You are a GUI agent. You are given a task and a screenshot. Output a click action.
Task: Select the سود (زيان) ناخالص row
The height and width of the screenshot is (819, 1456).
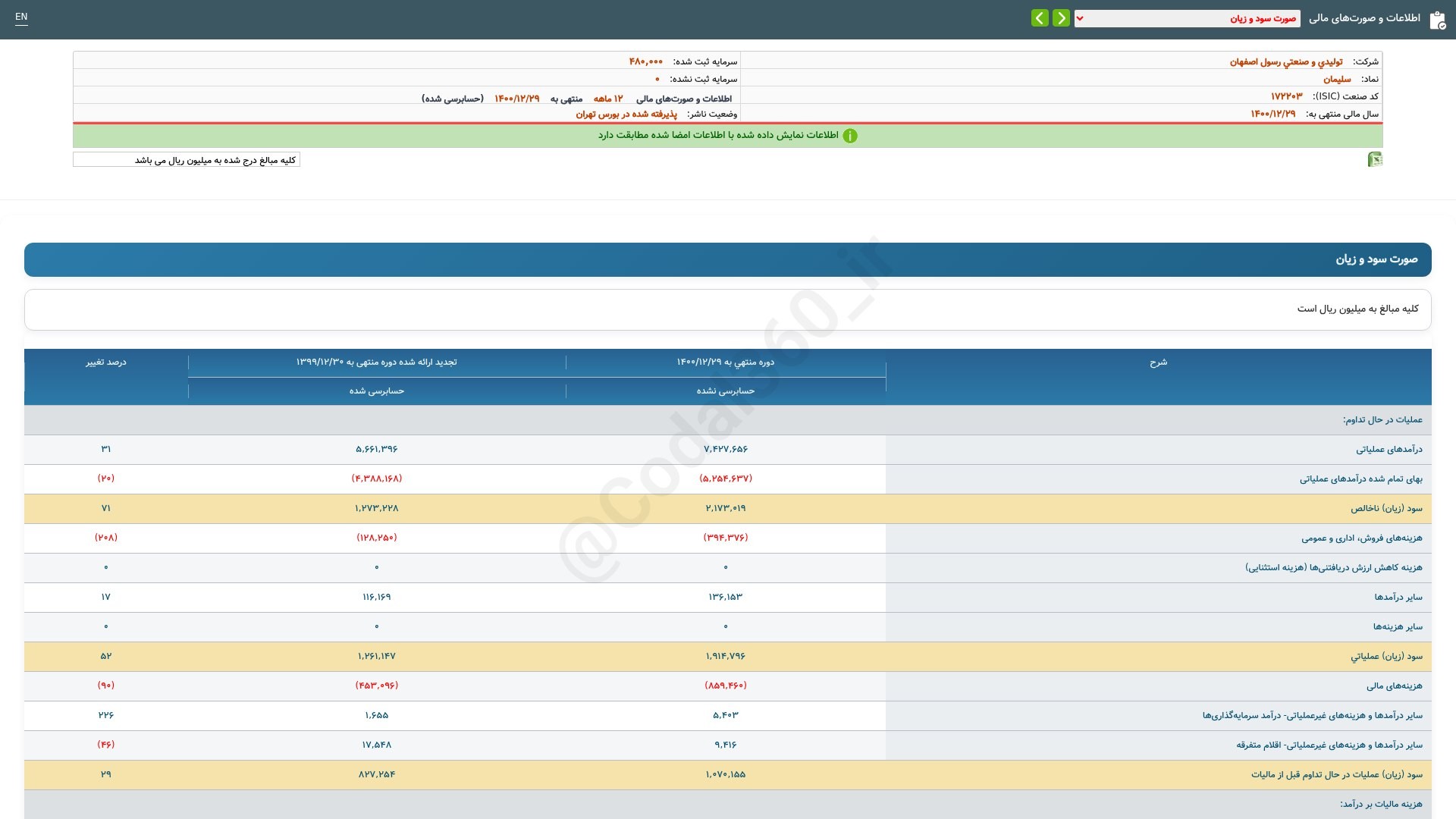click(728, 508)
